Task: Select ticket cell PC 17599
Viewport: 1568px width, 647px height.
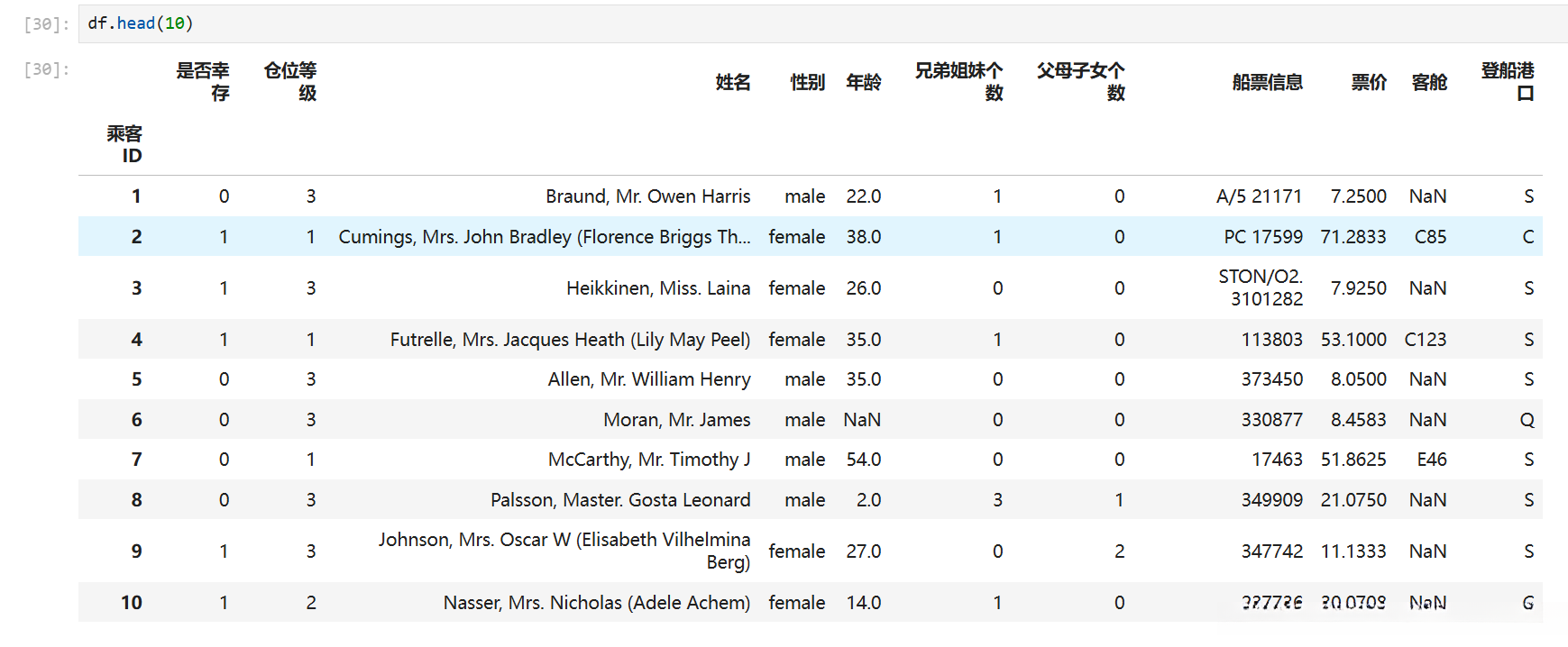Action: (x=1262, y=237)
